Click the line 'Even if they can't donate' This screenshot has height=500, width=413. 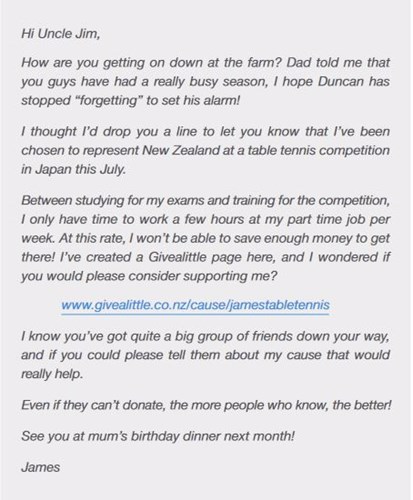206,405
